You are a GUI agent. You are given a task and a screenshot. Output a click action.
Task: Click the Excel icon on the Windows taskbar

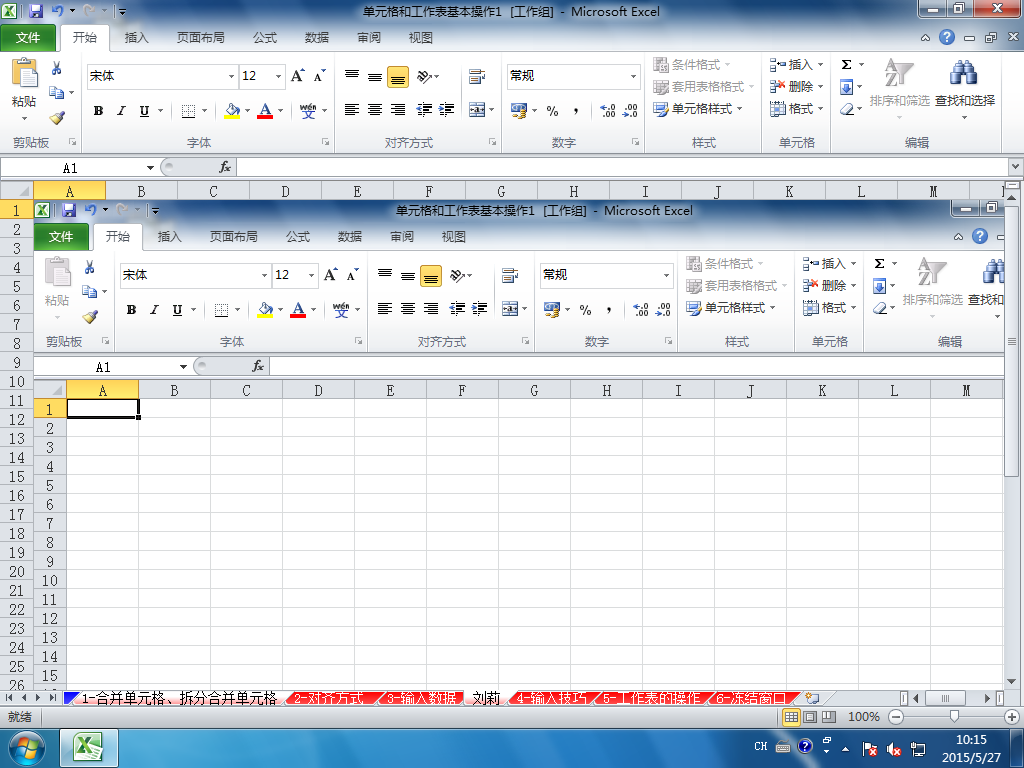(x=89, y=748)
